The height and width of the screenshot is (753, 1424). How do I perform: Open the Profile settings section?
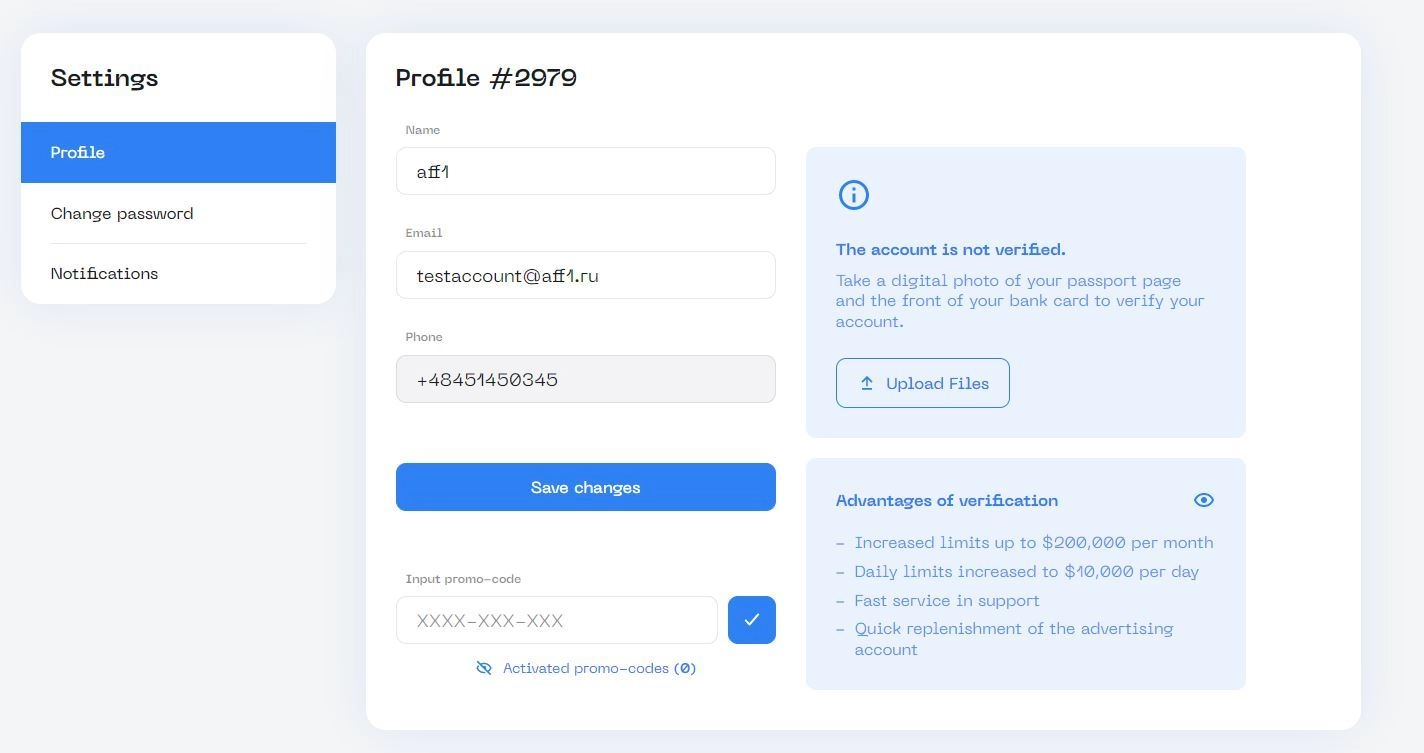[178, 153]
